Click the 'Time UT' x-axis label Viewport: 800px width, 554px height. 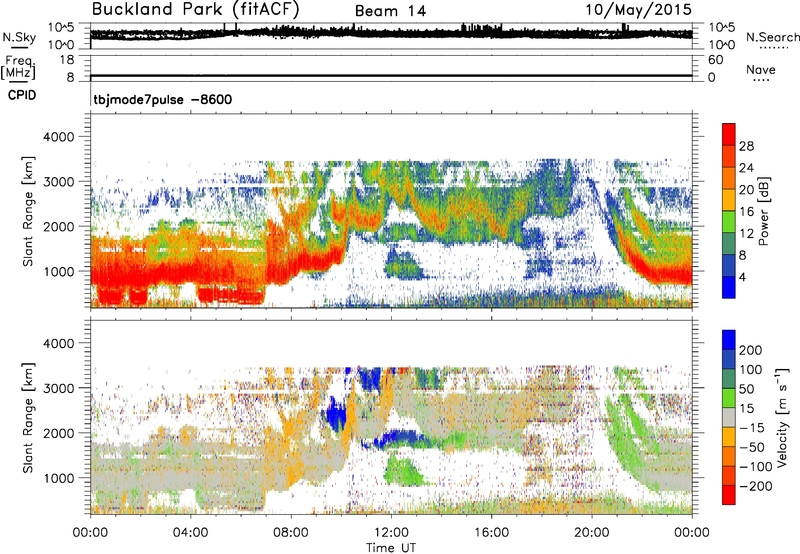pos(391,547)
